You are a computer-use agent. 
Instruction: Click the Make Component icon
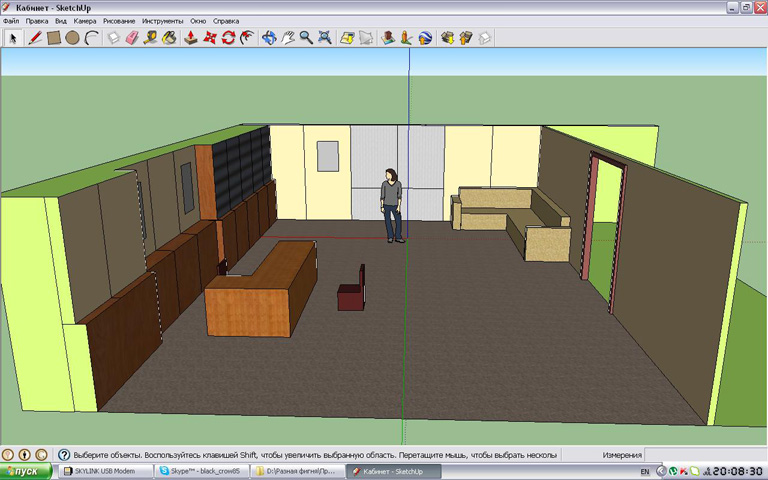pyautogui.click(x=114, y=38)
